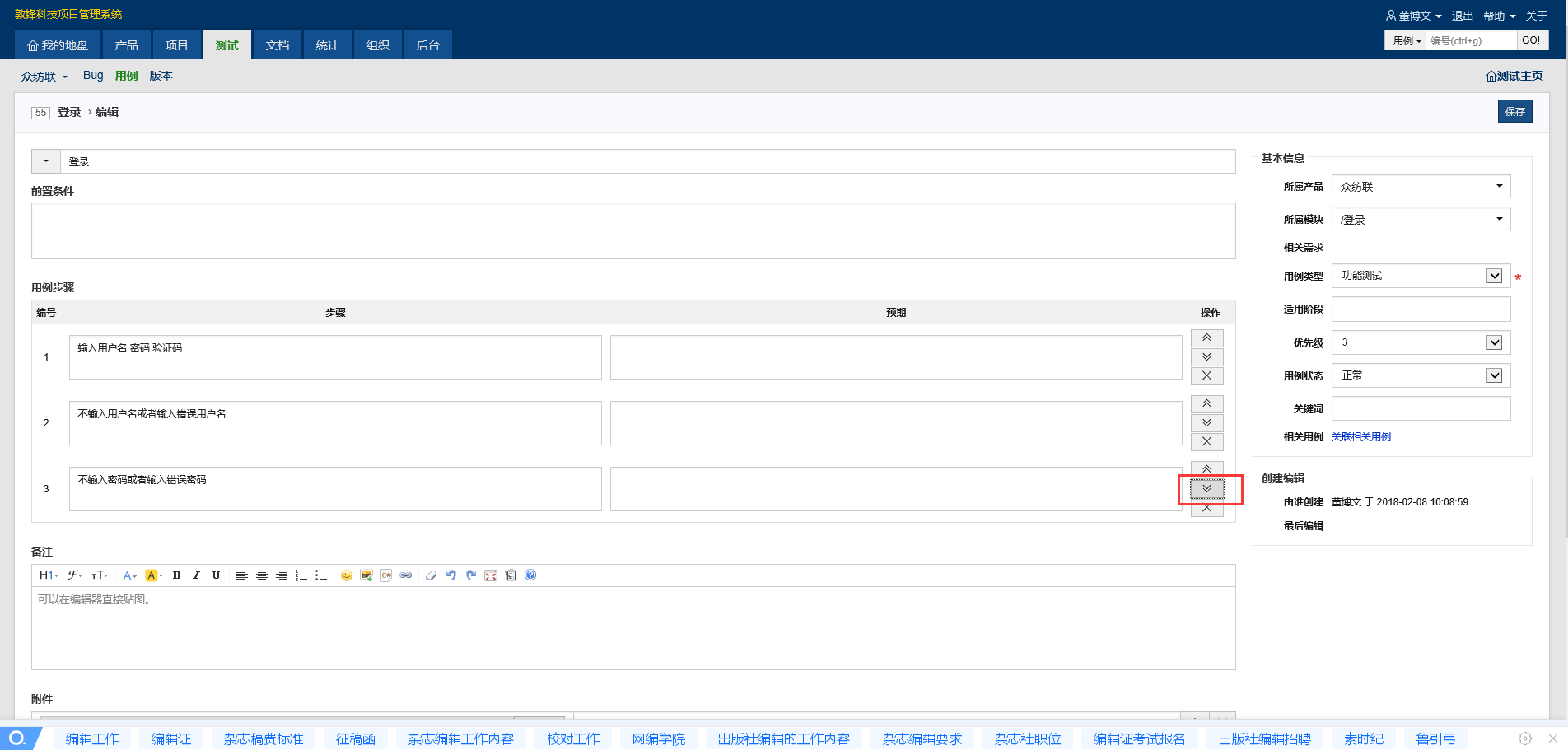Delete step 1 with the X button
The width and height of the screenshot is (1568, 750).
[x=1206, y=375]
